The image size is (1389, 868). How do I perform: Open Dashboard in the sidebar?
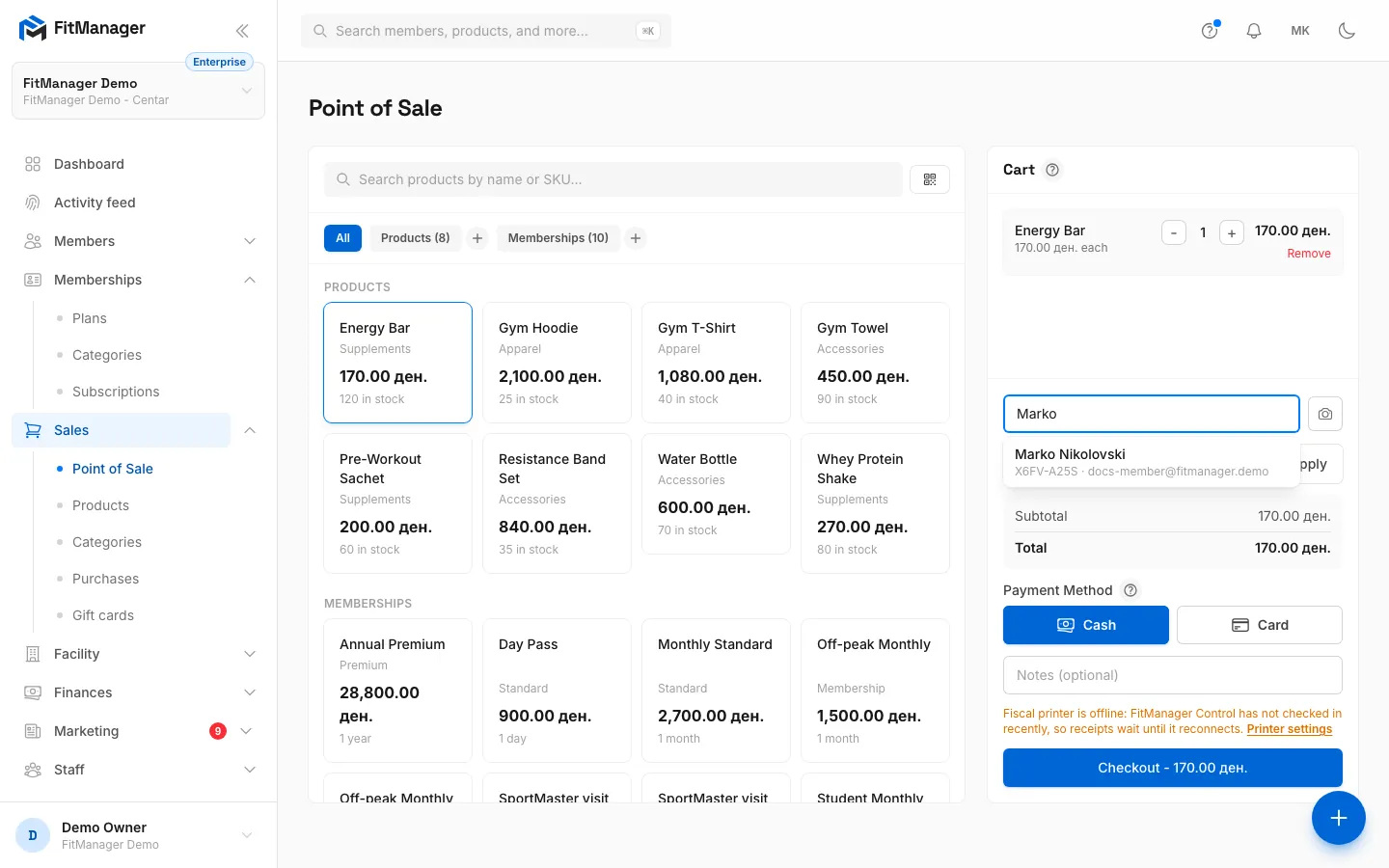pyautogui.click(x=139, y=164)
